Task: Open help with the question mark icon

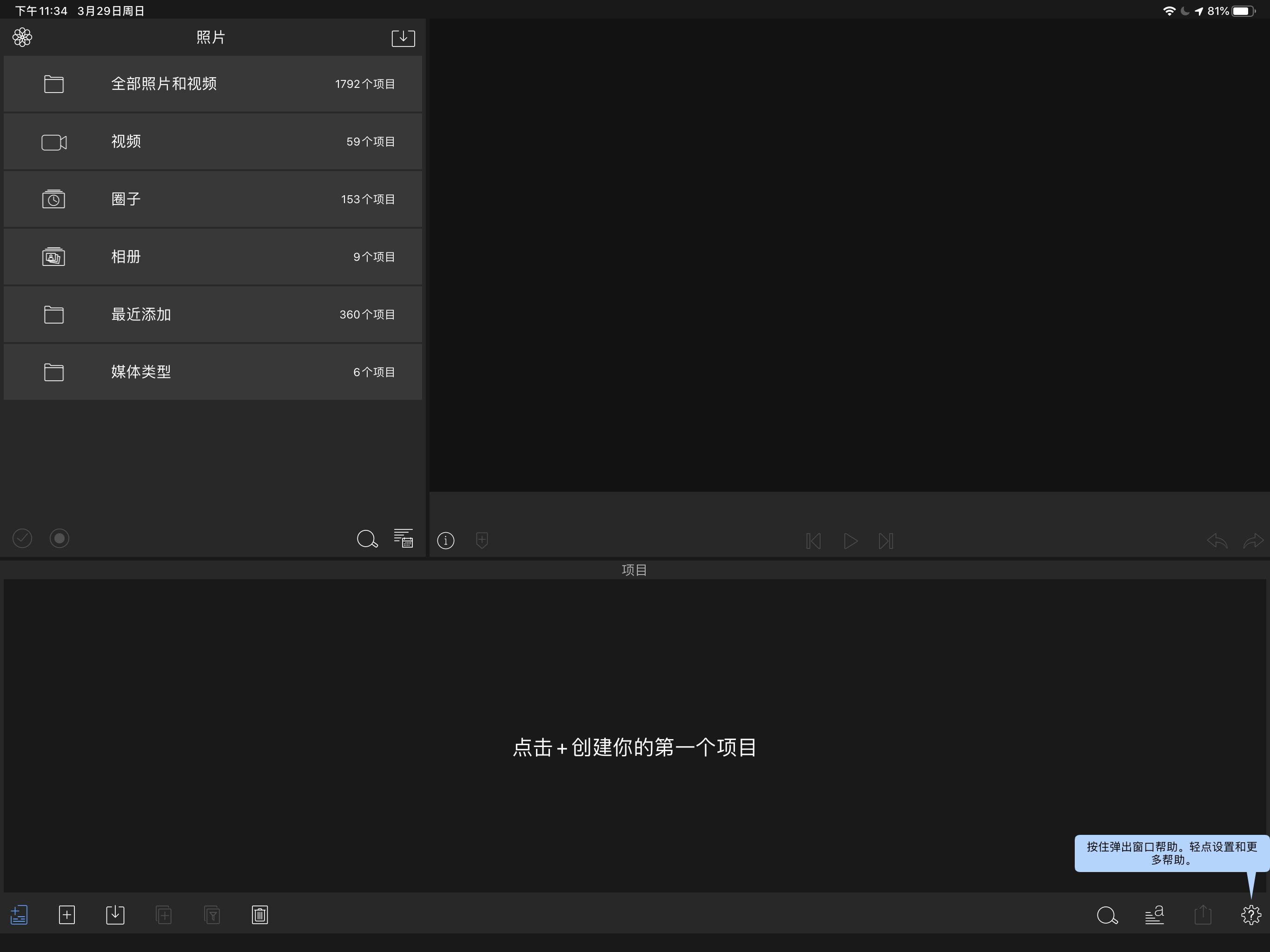Action: click(x=1251, y=915)
